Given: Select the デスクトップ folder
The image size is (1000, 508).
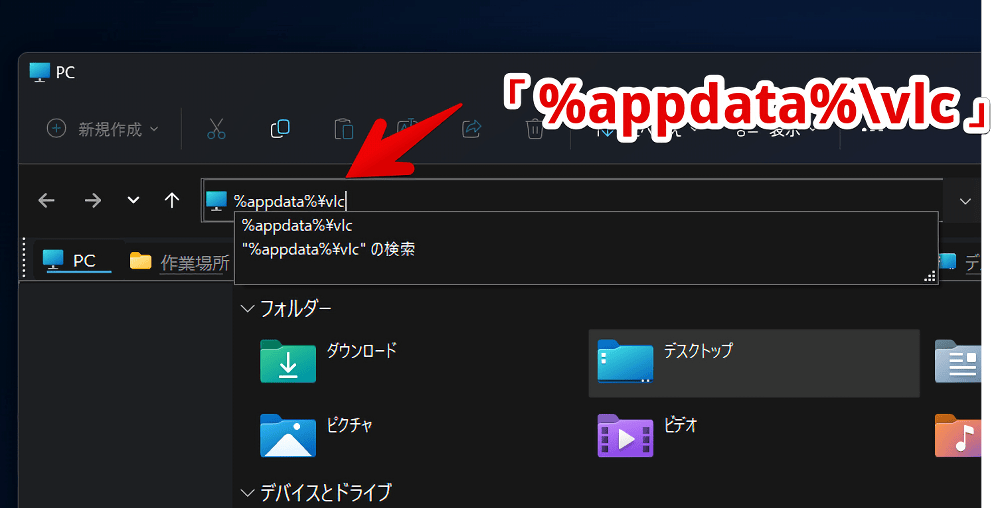Looking at the screenshot, I should (x=754, y=363).
